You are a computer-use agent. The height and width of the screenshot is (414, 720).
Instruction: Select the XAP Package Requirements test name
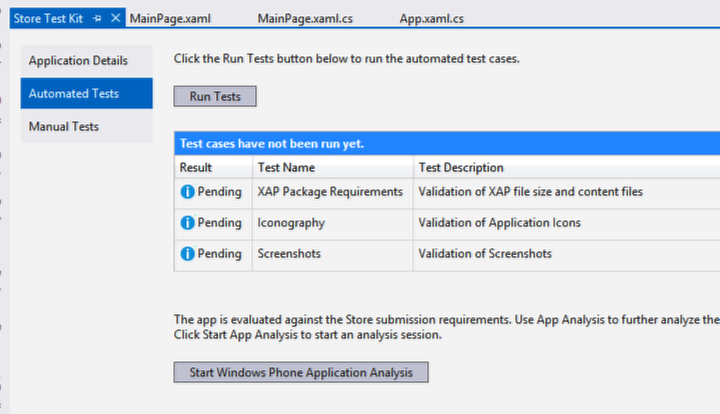[330, 191]
